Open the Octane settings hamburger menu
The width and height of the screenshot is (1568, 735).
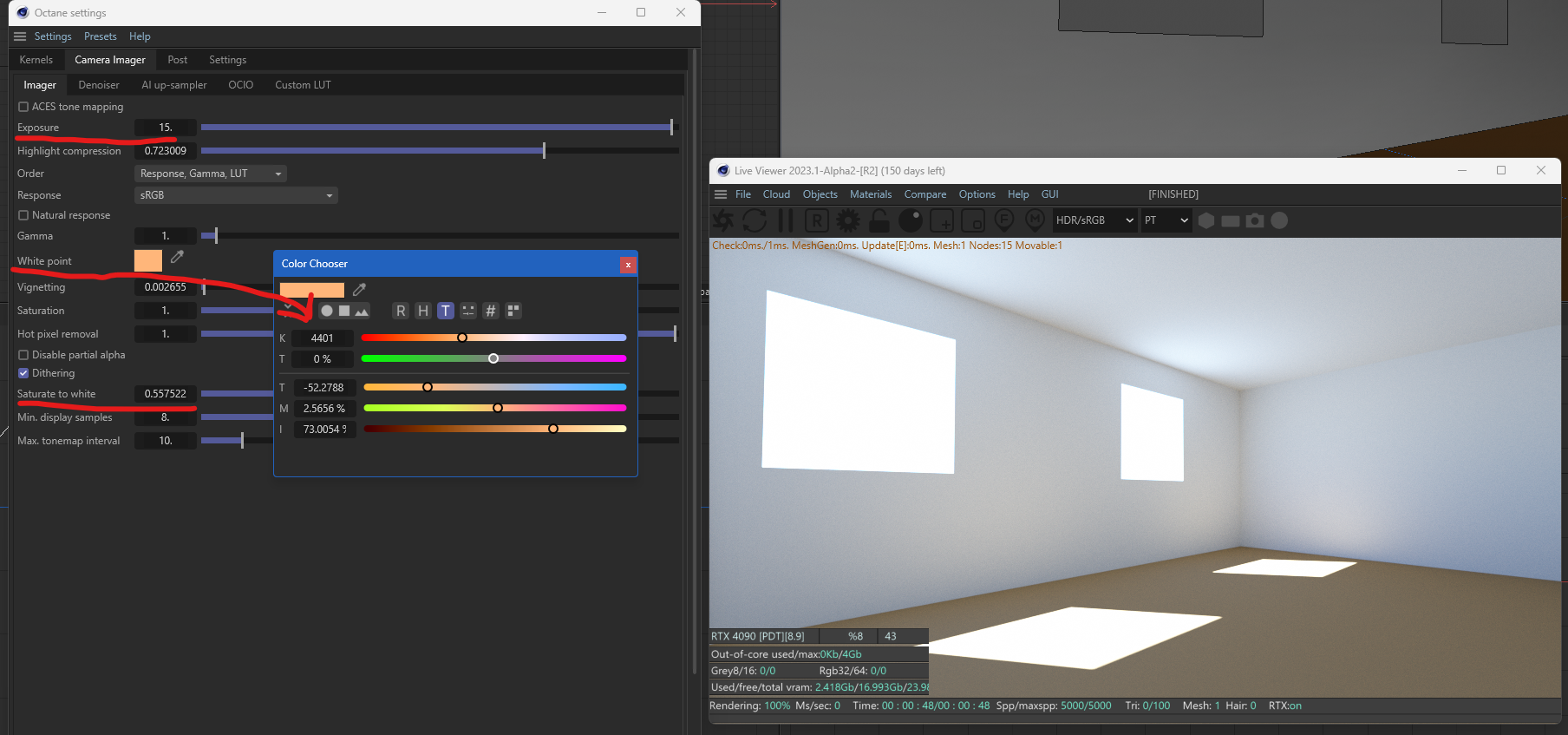[20, 36]
